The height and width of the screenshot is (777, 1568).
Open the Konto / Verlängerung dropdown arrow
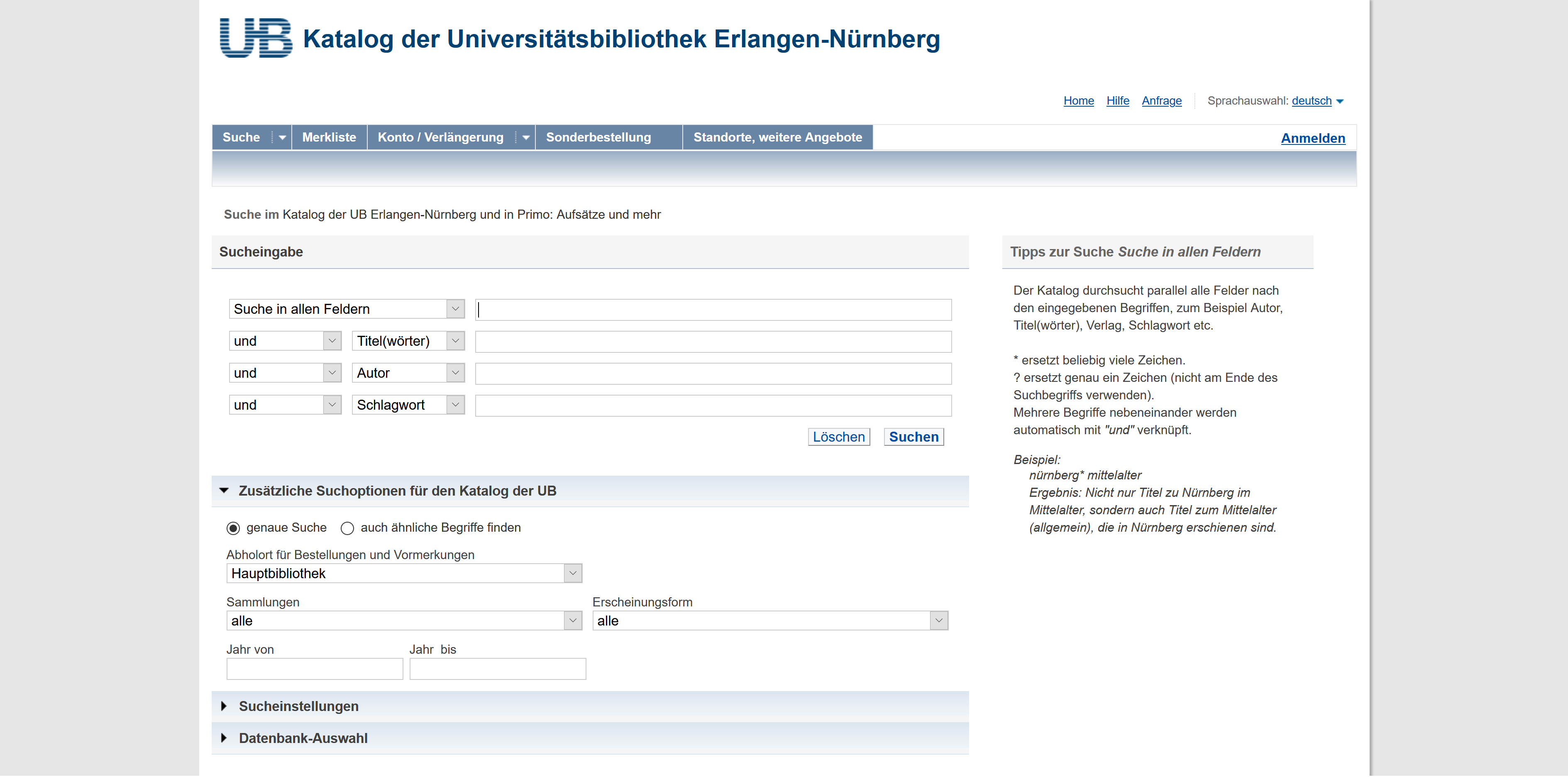click(x=525, y=138)
